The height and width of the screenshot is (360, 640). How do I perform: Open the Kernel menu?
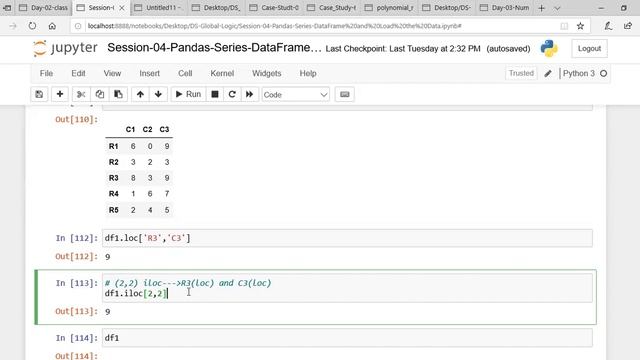coord(222,73)
